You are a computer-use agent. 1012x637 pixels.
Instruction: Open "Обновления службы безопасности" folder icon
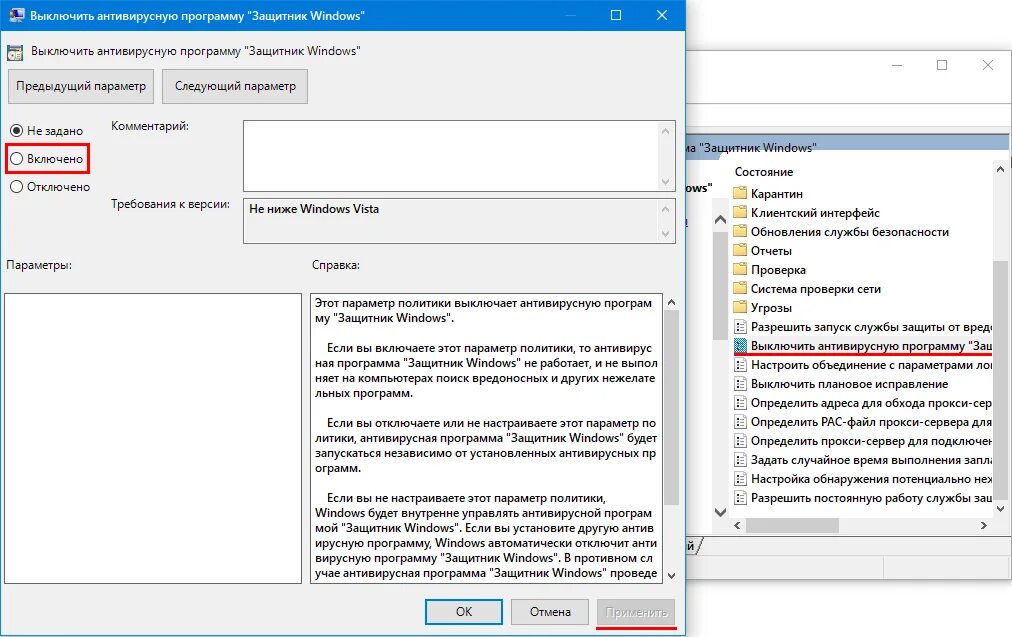tap(740, 231)
